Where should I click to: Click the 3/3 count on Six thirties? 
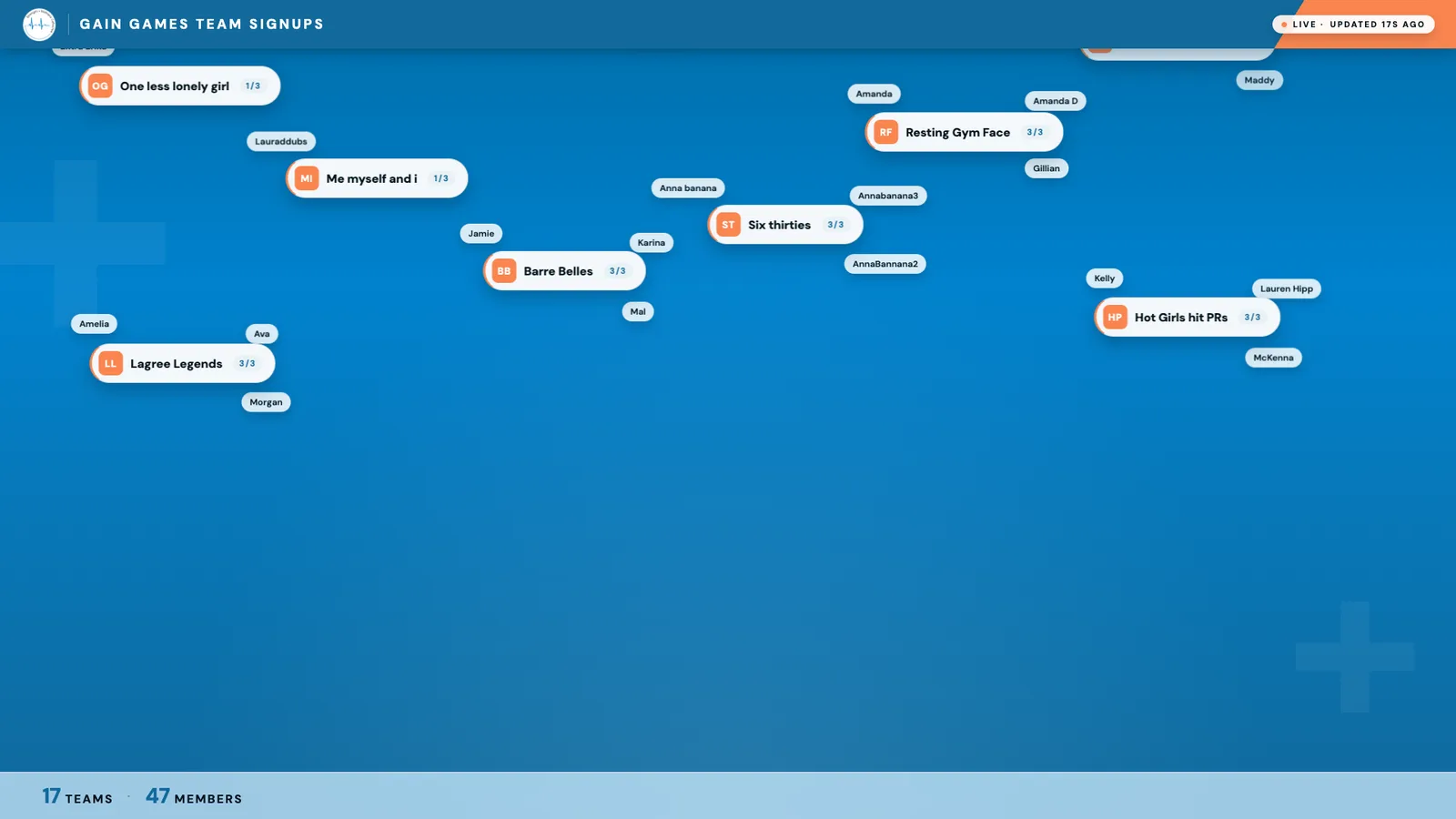pyautogui.click(x=835, y=225)
